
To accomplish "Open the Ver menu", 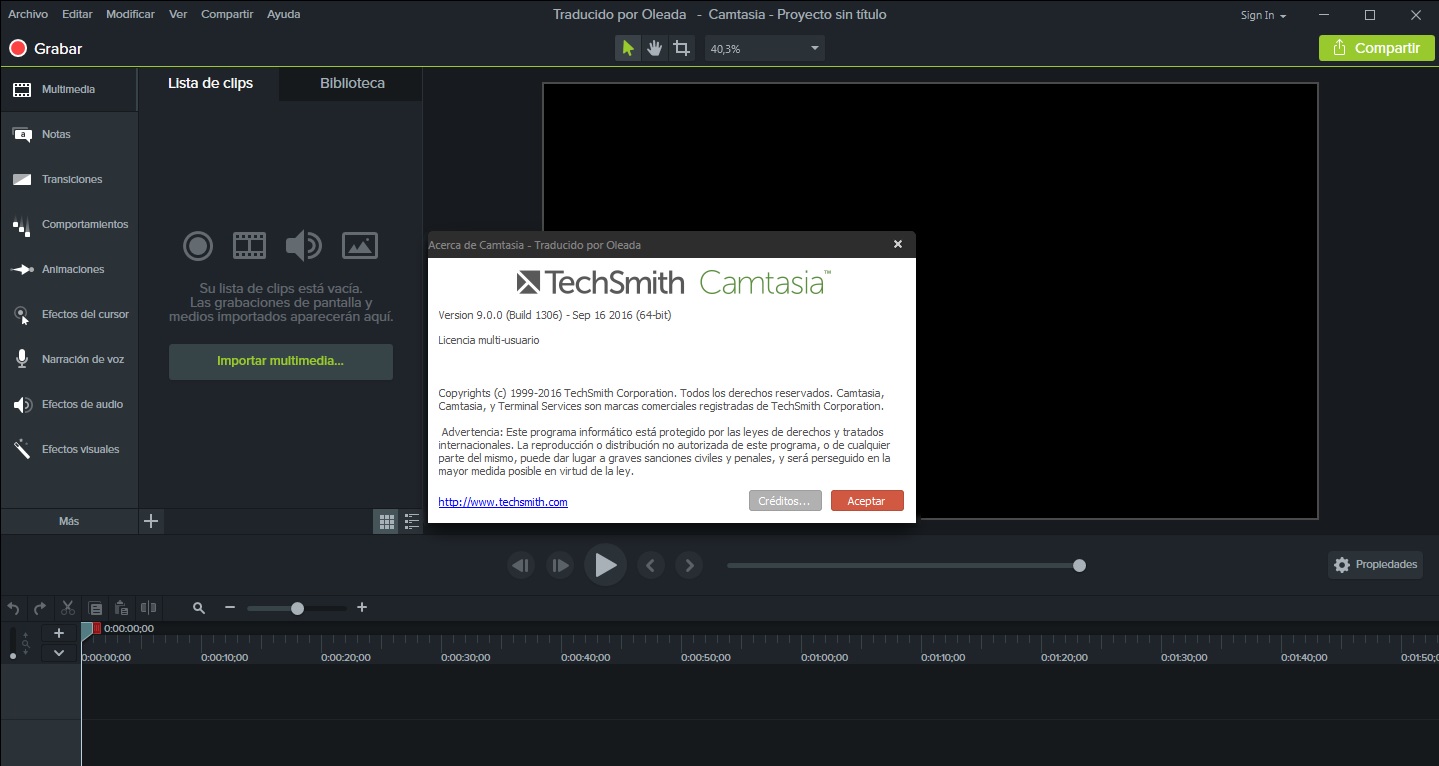I will coord(179,14).
